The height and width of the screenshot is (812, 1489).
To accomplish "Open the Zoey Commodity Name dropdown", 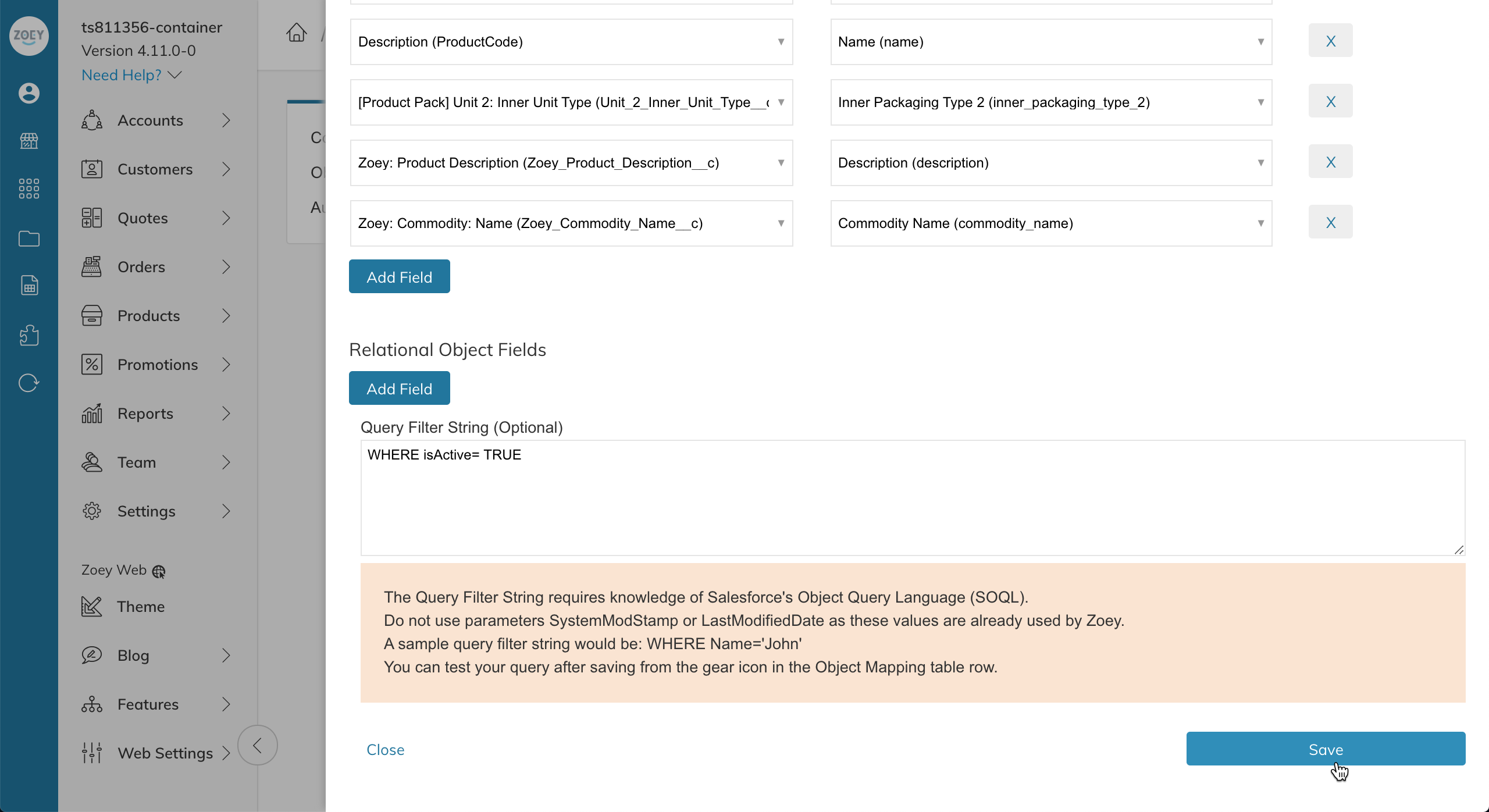I will click(571, 223).
